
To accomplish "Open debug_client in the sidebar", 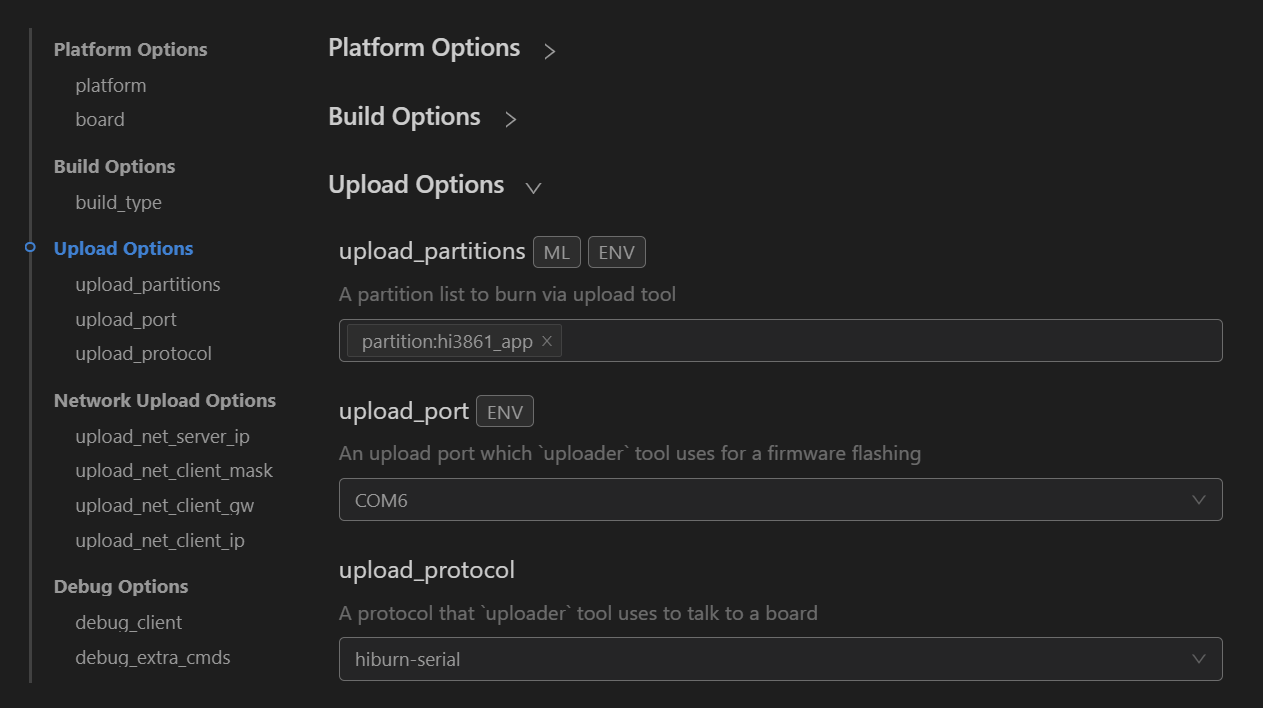I will (x=128, y=623).
